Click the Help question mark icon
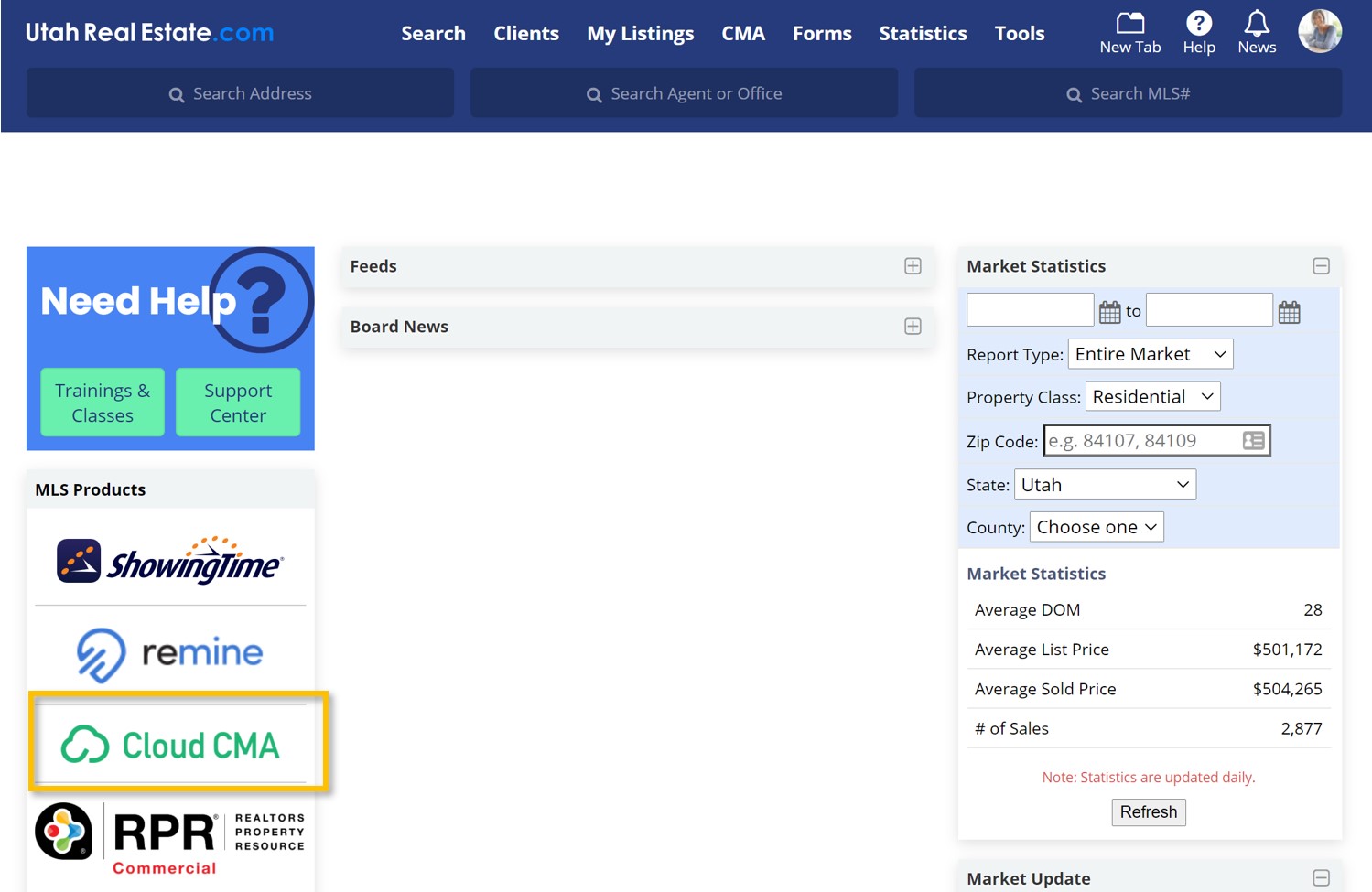Viewport: 1372px width, 892px height. [1198, 23]
